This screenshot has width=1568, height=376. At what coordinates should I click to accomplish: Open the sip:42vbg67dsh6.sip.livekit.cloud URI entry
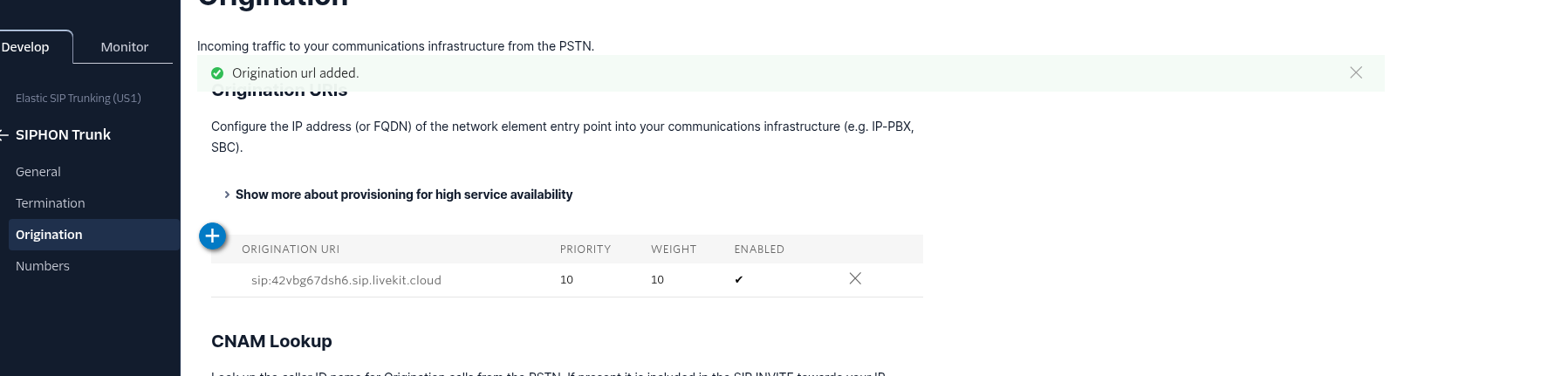[346, 280]
